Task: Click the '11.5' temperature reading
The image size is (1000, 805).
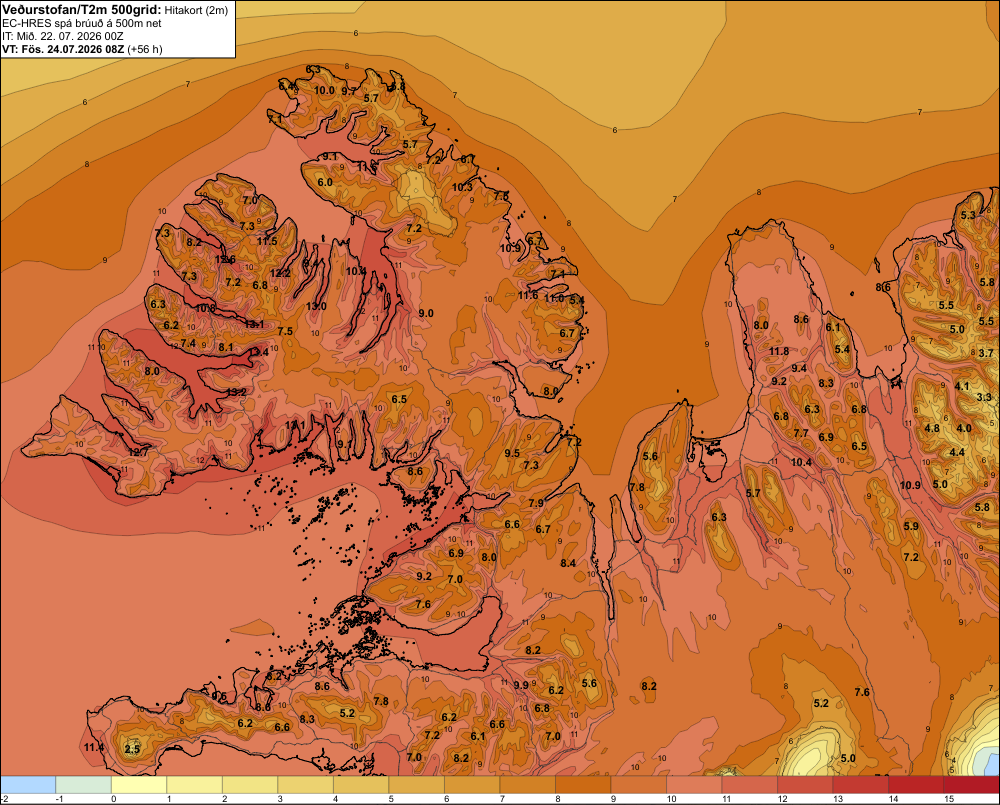Action: [267, 241]
